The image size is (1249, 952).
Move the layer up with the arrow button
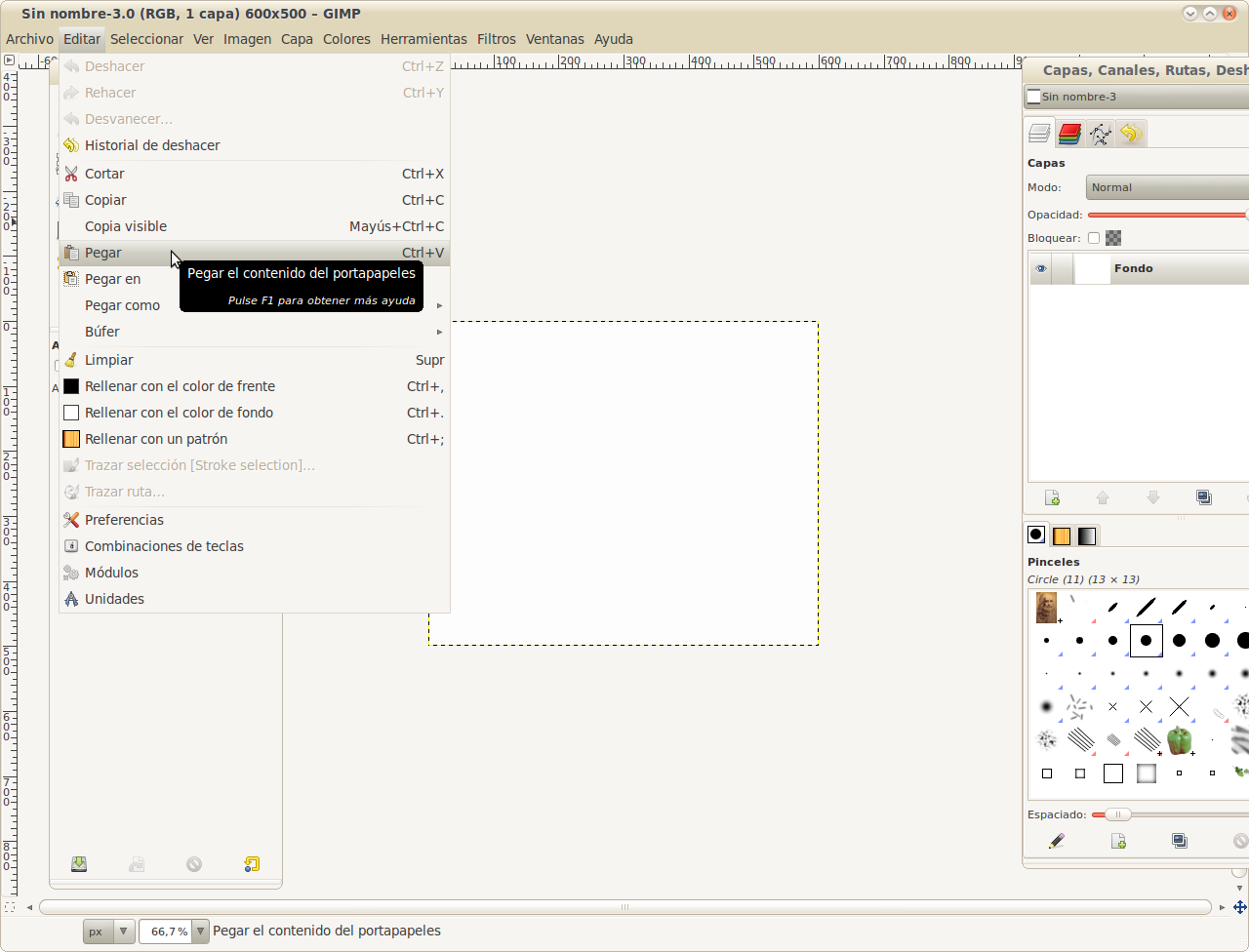pyautogui.click(x=1103, y=497)
